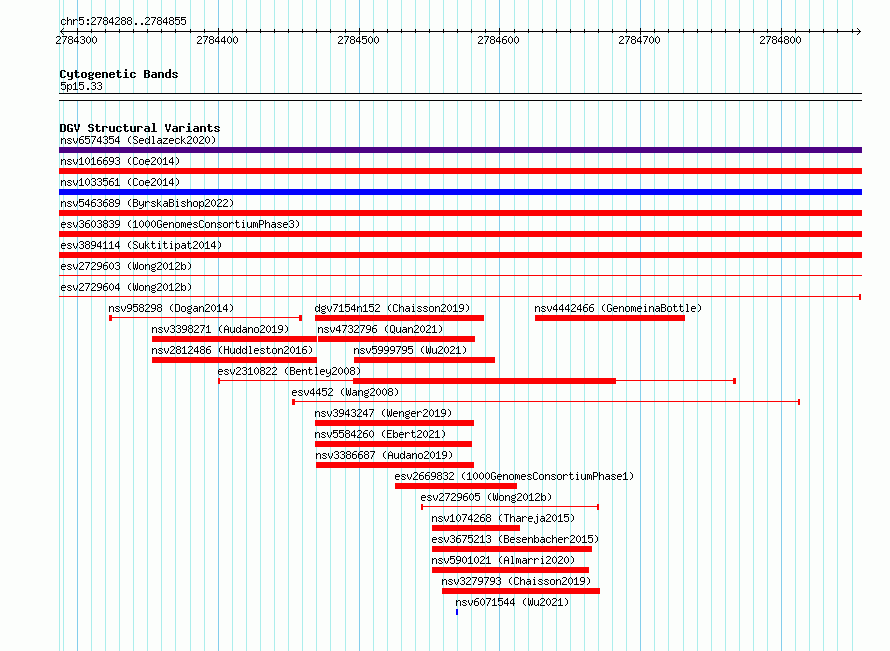Click the small blue nsv6071544 marker
890x651 pixels.
click(x=457, y=612)
